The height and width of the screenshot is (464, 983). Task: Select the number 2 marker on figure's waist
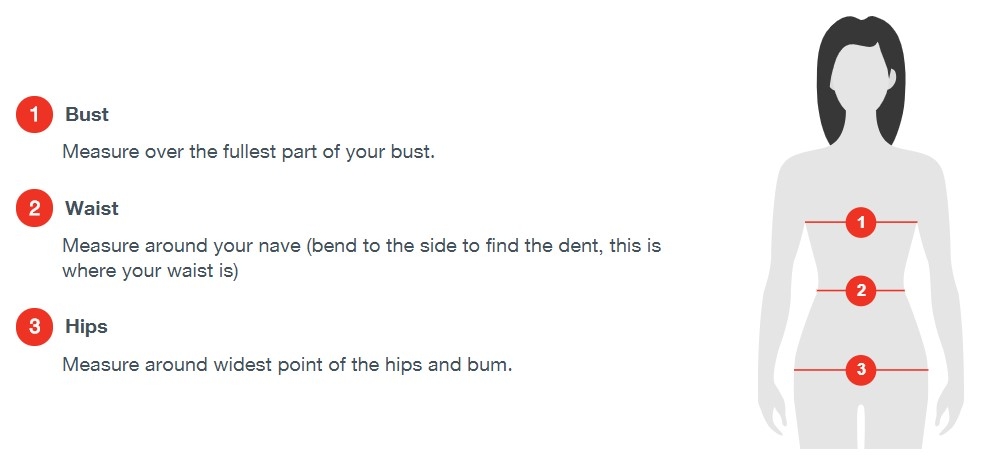(861, 291)
